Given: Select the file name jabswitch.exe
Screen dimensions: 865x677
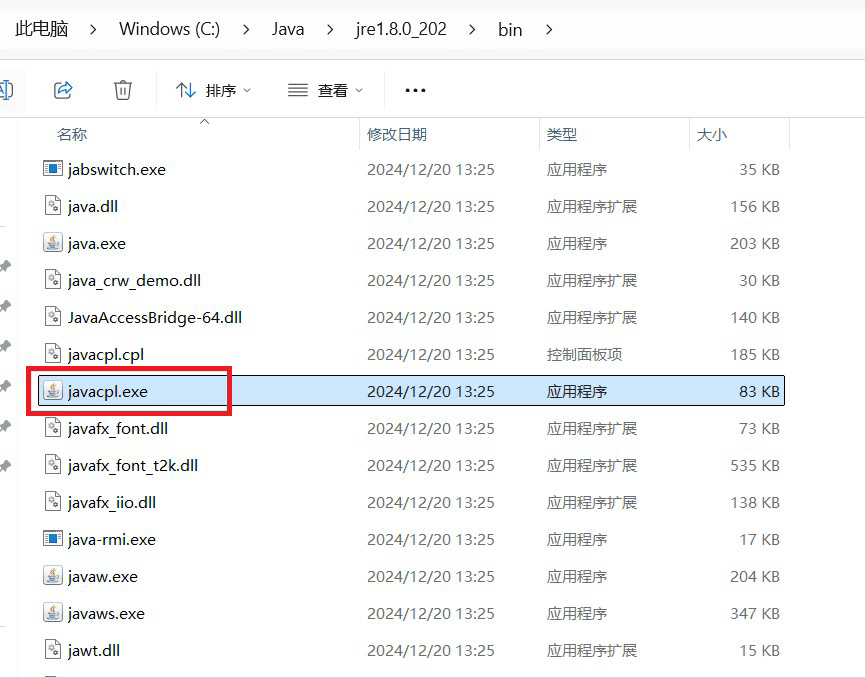Looking at the screenshot, I should [116, 169].
